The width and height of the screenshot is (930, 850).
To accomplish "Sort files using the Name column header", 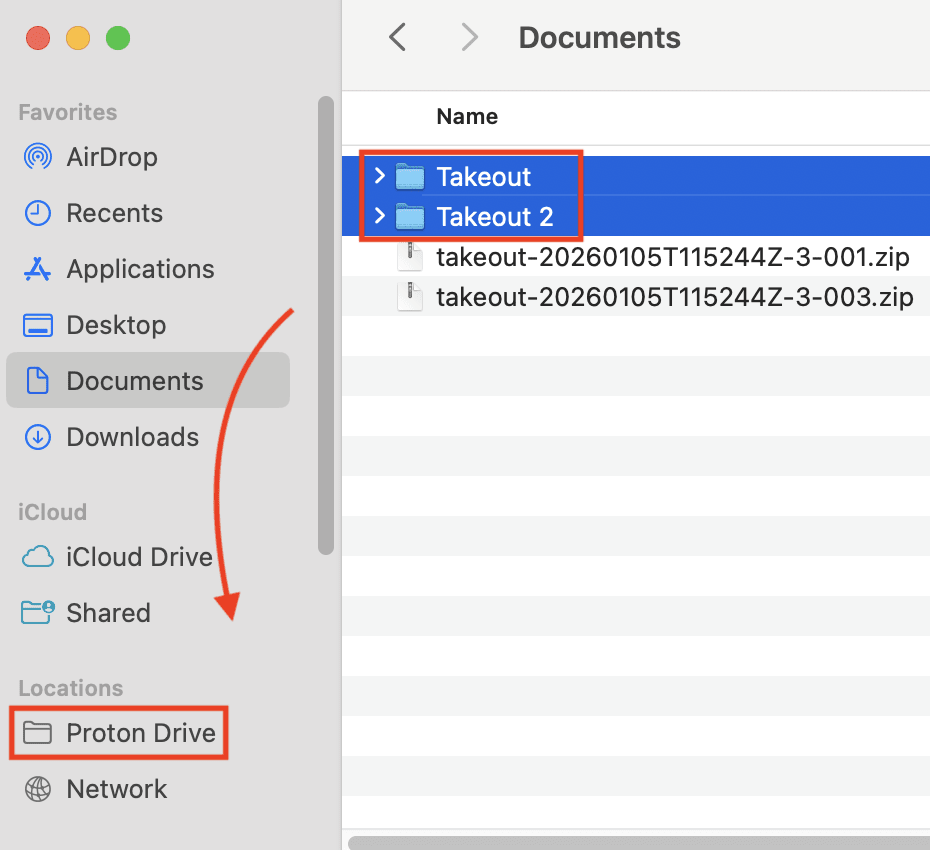I will [x=466, y=116].
